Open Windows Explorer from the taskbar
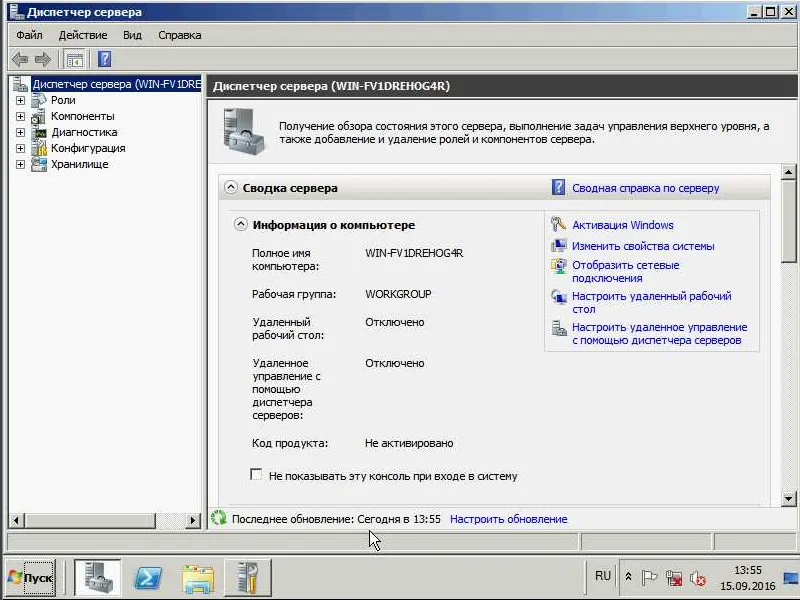Screen dimensions: 800x600 [197, 579]
